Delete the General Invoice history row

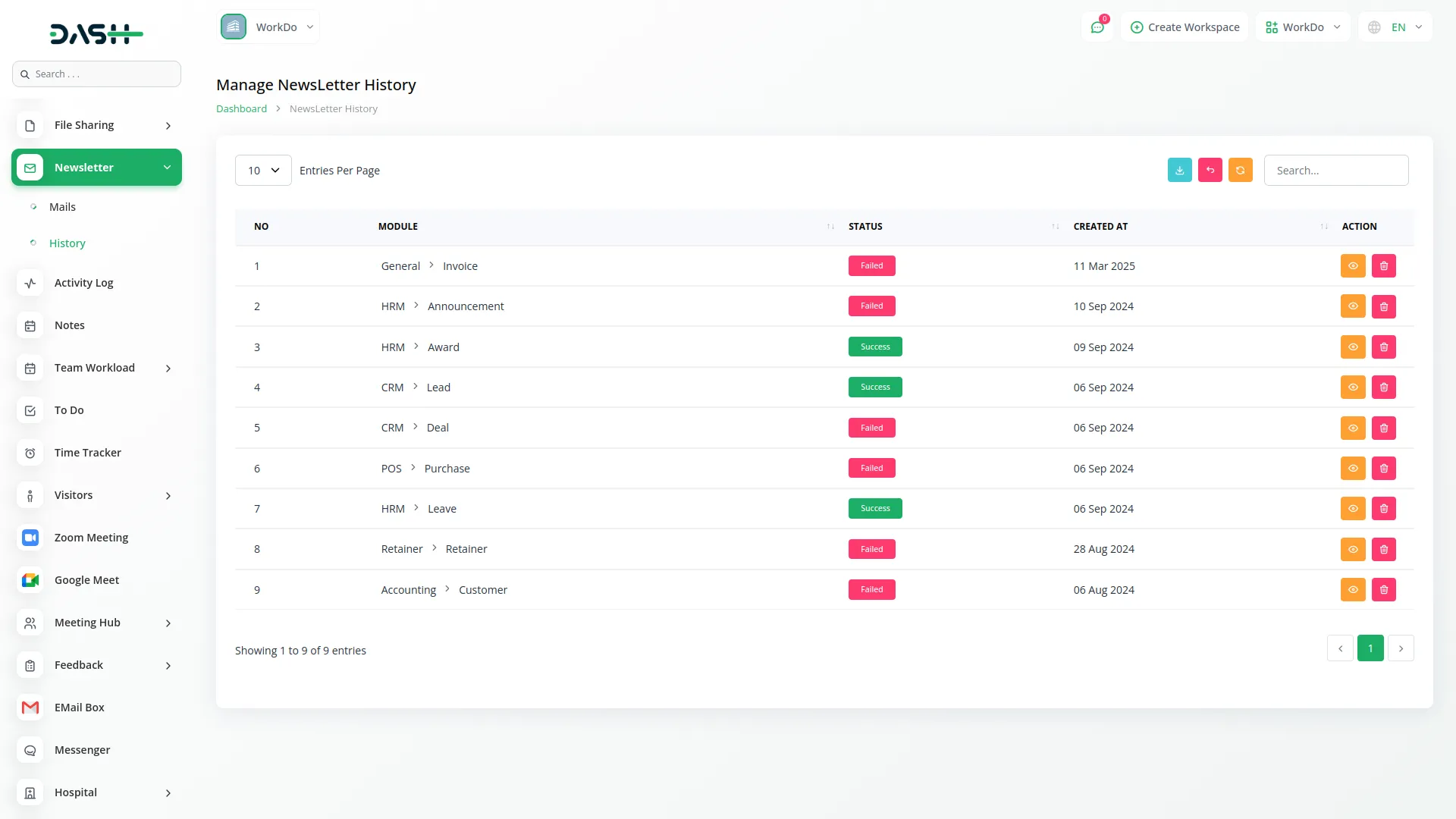(x=1383, y=266)
